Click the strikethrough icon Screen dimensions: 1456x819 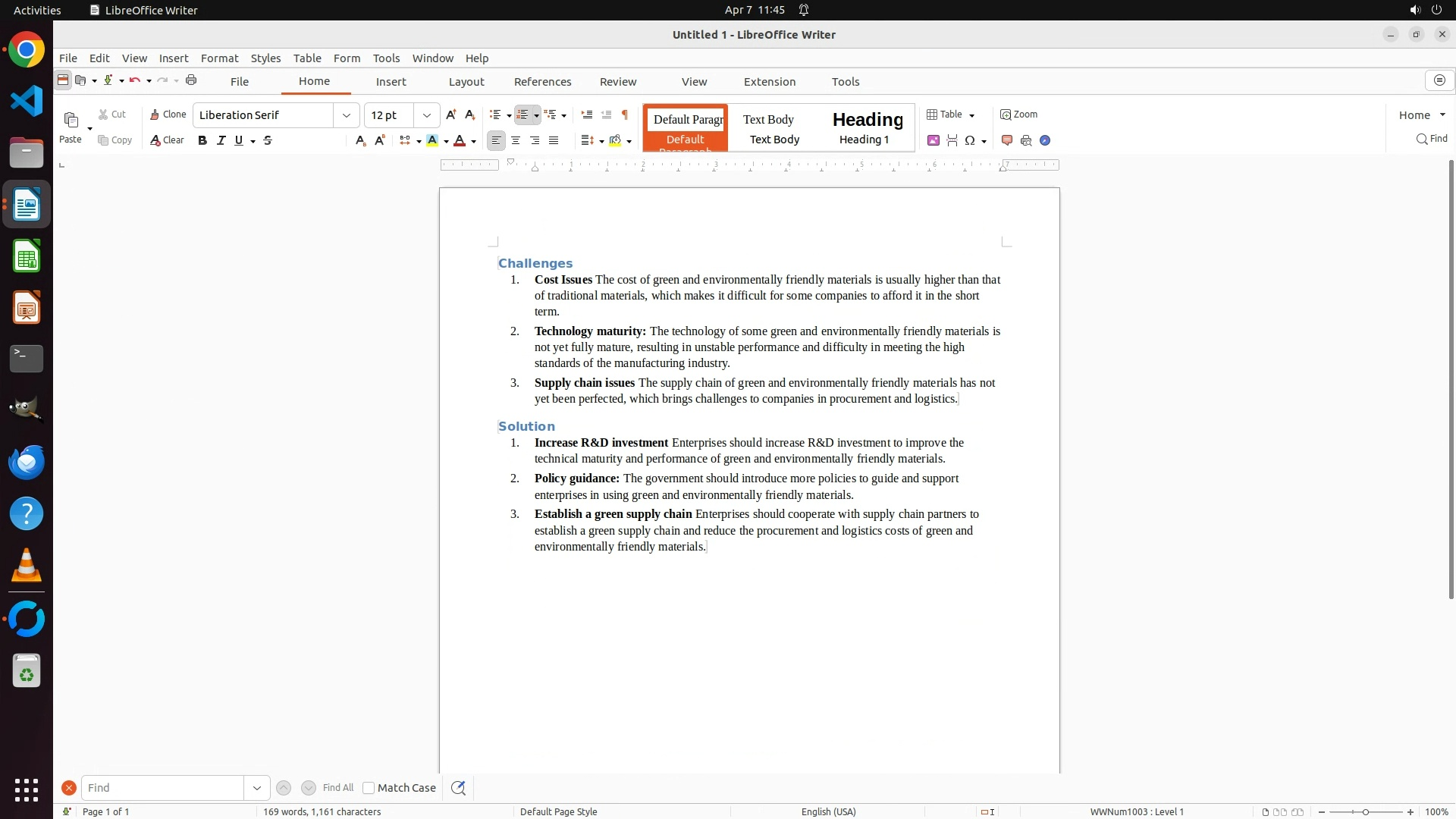coord(268,140)
